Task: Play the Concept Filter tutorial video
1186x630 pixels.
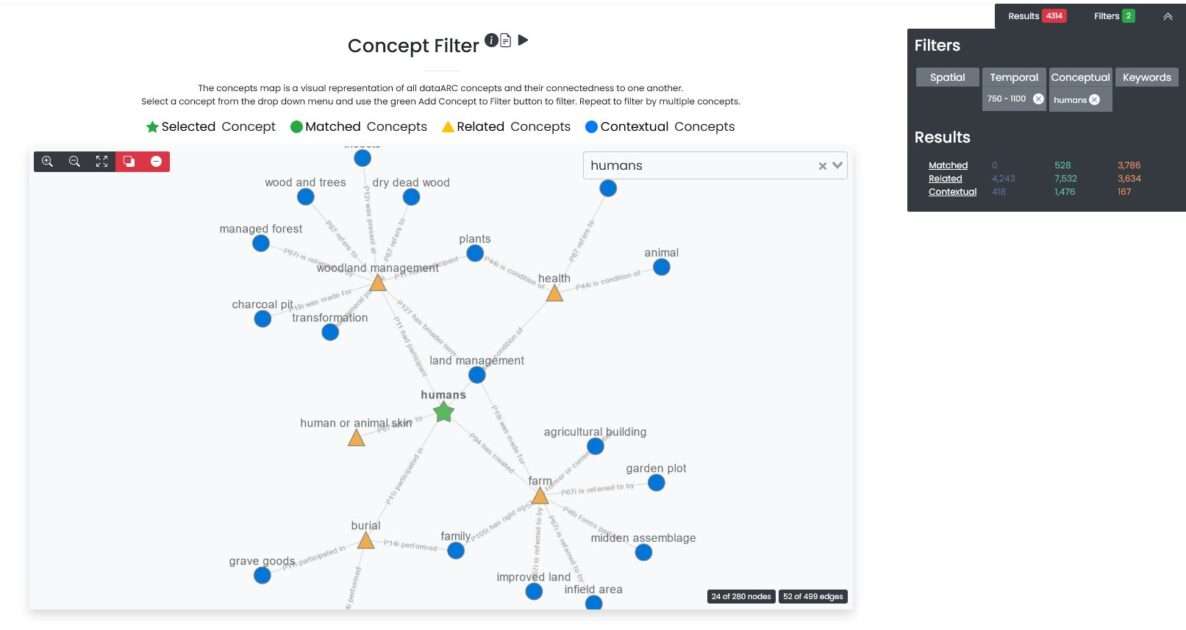Action: [524, 42]
